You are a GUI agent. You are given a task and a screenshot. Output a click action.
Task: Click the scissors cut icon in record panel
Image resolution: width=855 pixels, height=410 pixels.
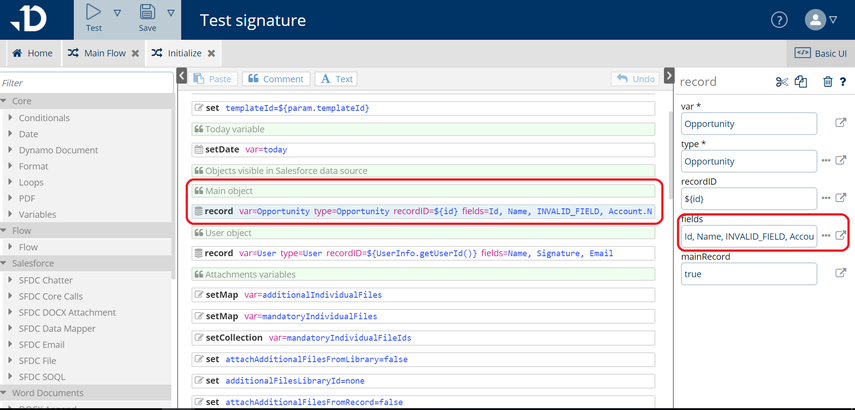pyautogui.click(x=782, y=82)
